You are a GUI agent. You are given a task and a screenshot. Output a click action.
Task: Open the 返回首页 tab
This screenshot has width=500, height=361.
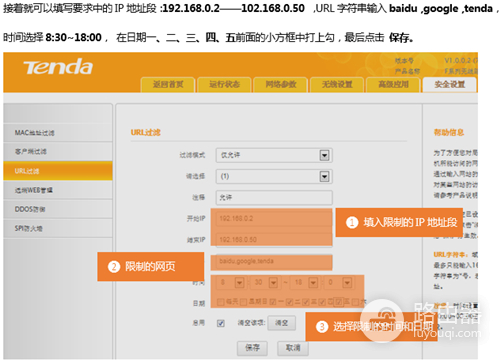[168, 84]
